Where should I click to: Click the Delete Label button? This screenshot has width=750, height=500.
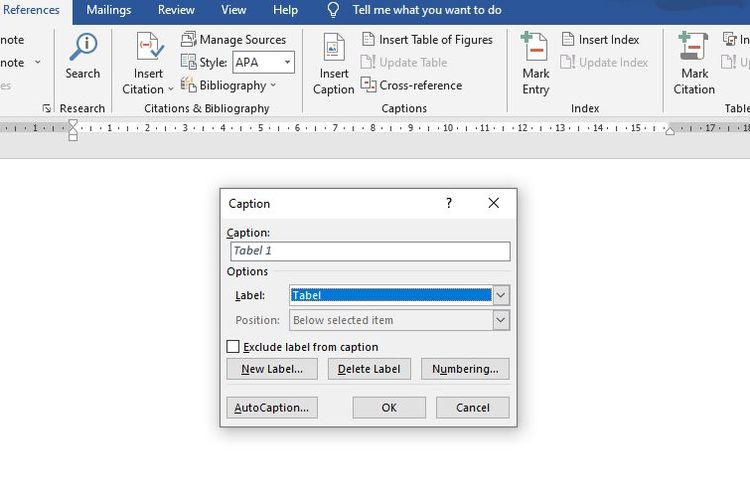[369, 369]
